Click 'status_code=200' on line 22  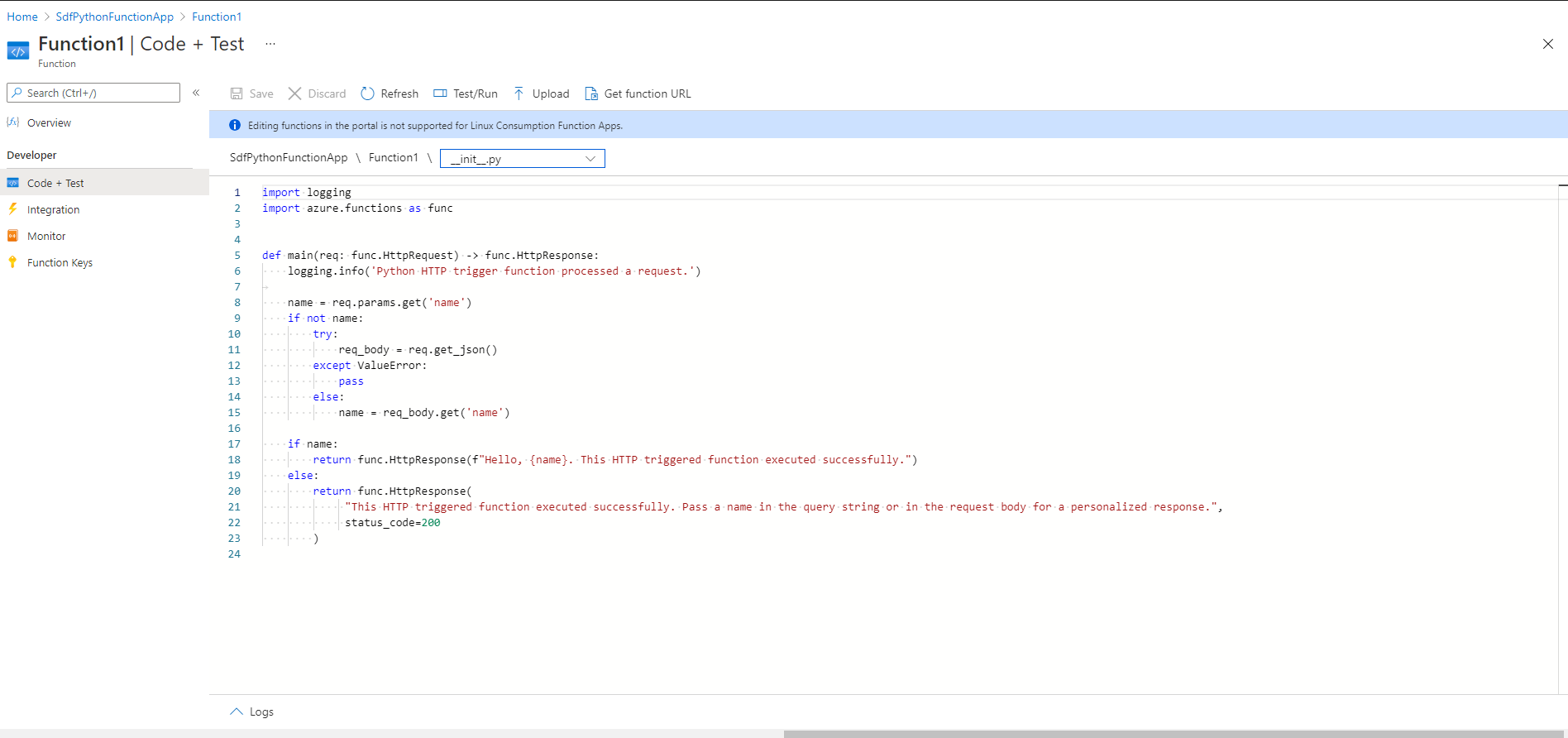coord(393,522)
